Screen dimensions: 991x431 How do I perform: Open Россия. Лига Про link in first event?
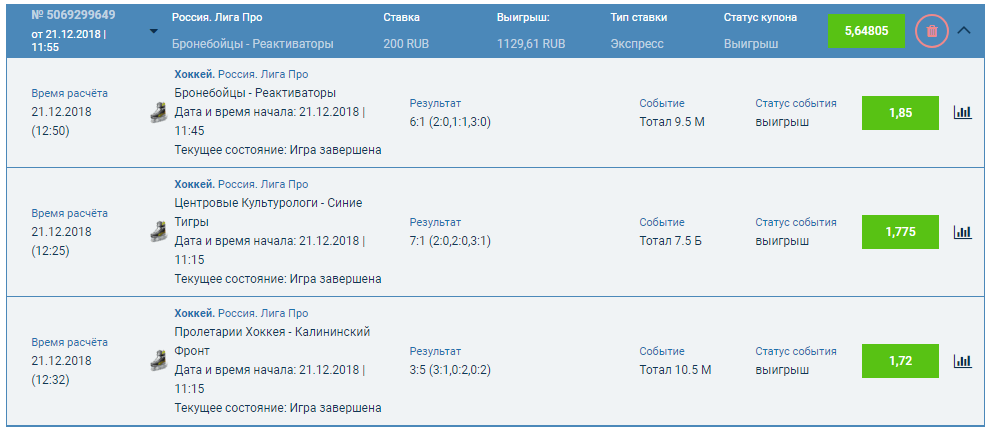263,75
